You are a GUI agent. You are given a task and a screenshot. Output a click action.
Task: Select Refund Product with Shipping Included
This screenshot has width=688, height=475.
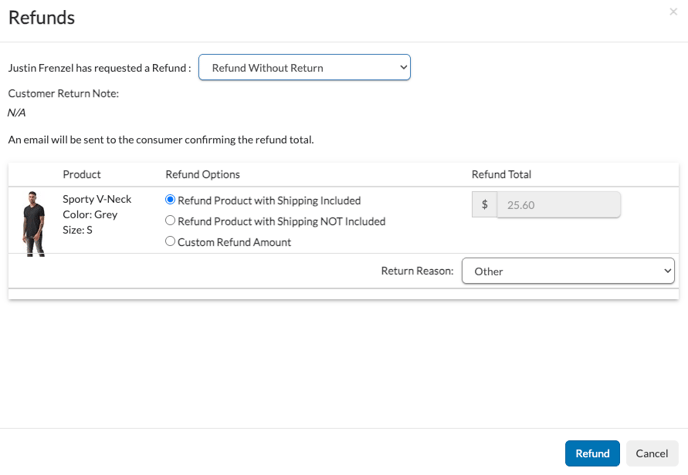tap(170, 200)
